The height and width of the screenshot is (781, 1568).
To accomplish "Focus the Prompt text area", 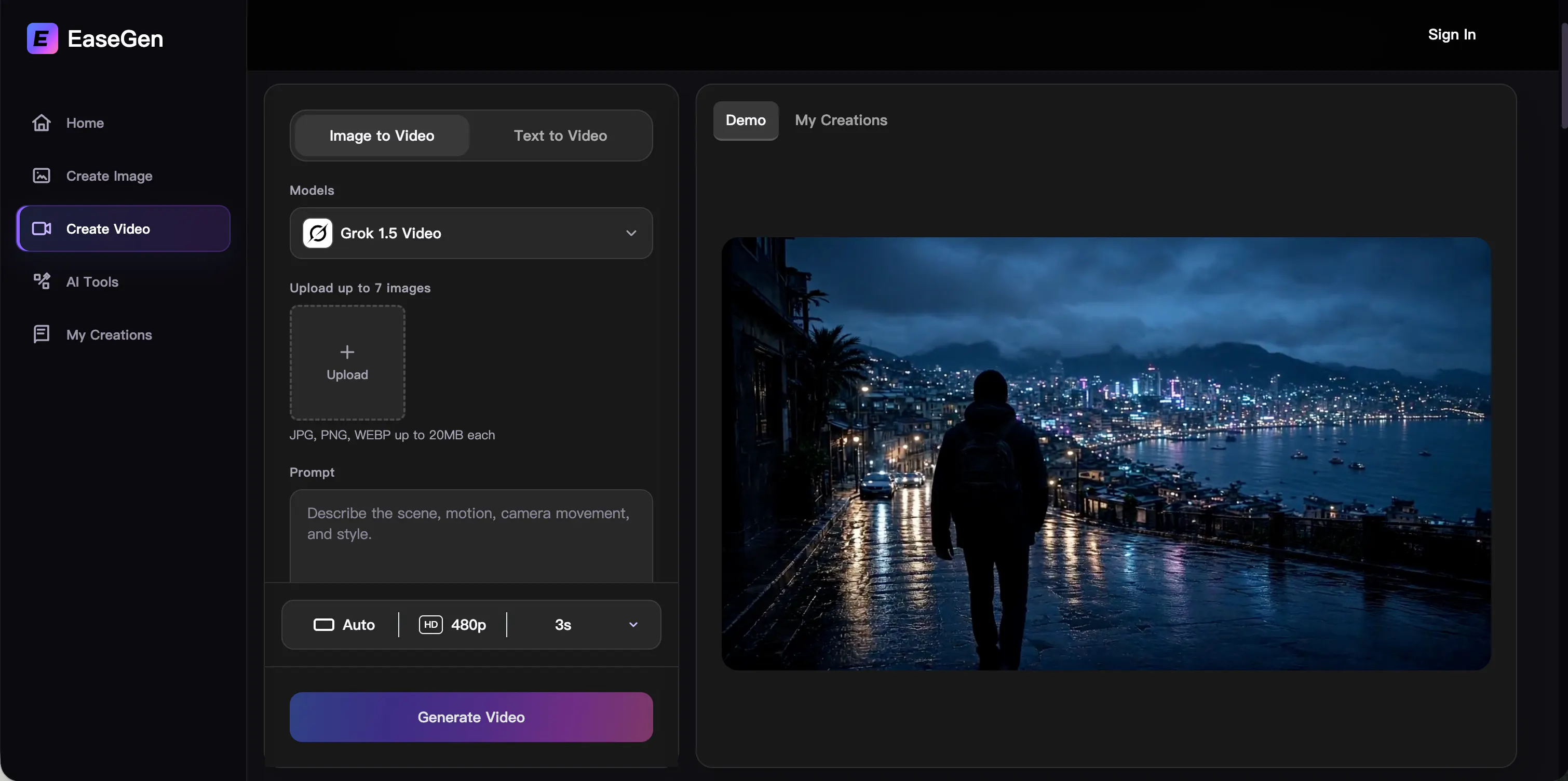I will point(471,536).
